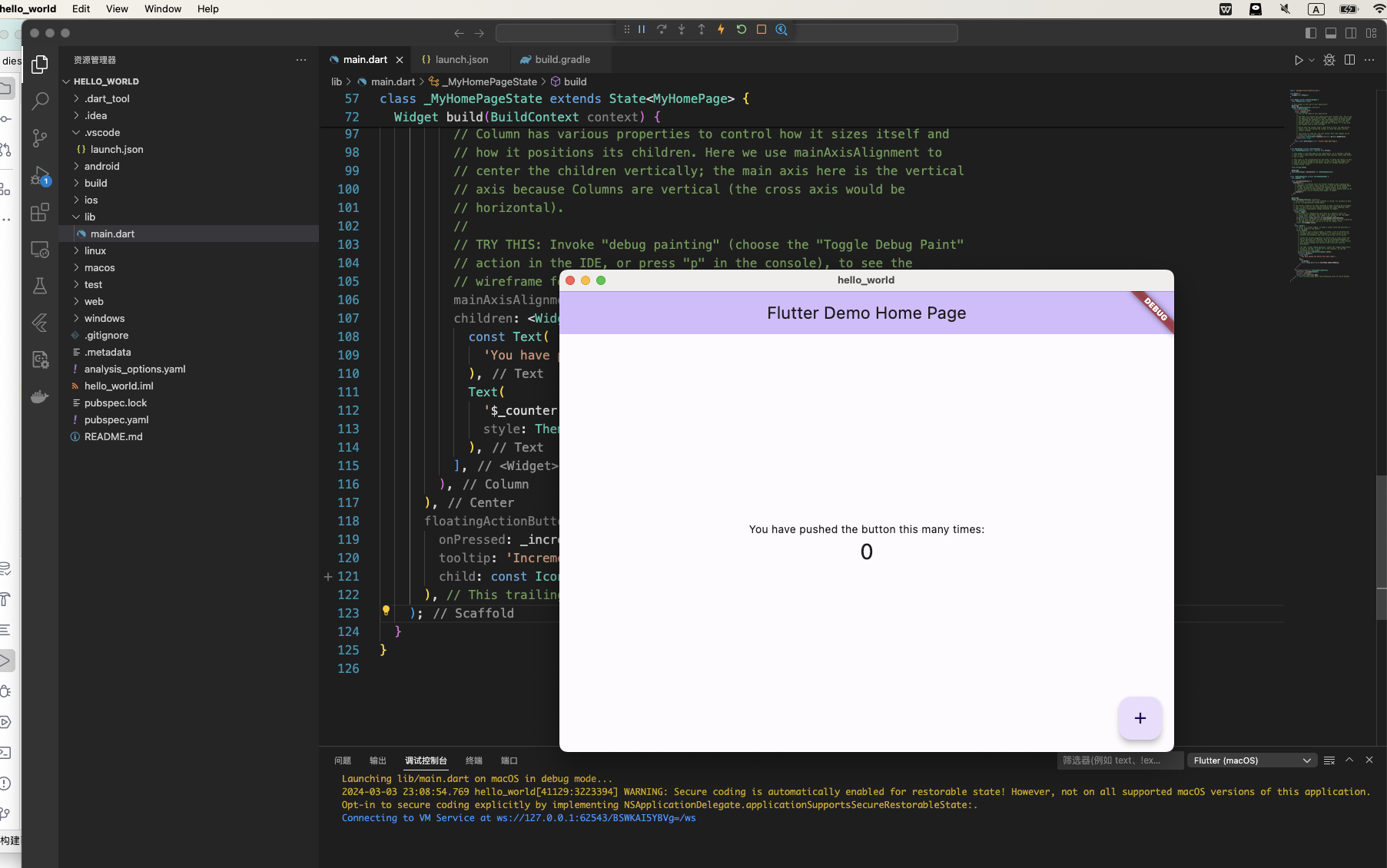Click the Hot Reload lightning icon
Image resolution: width=1387 pixels, height=868 pixels.
tap(721, 30)
